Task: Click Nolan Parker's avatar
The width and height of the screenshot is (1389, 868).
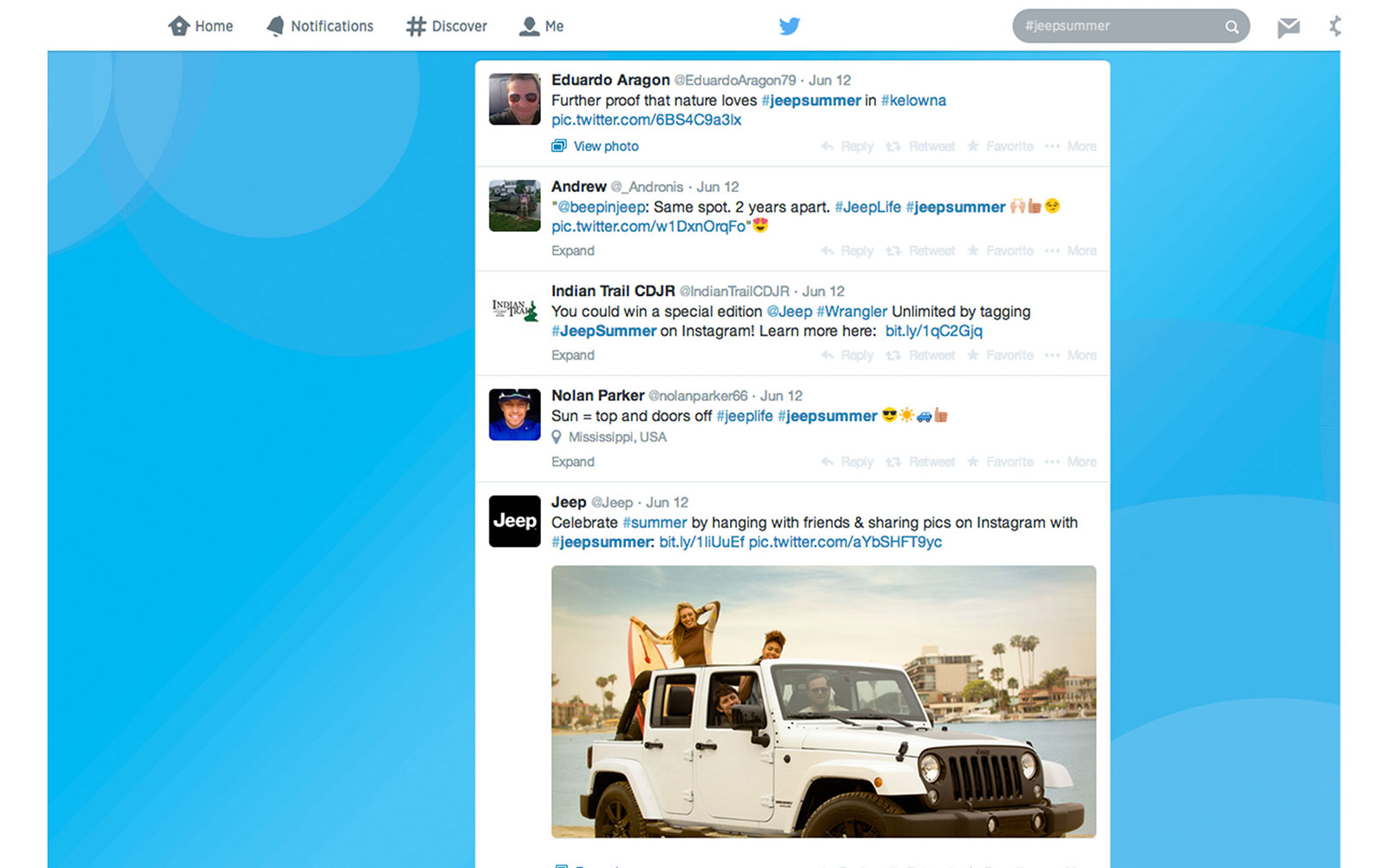Action: click(x=515, y=414)
